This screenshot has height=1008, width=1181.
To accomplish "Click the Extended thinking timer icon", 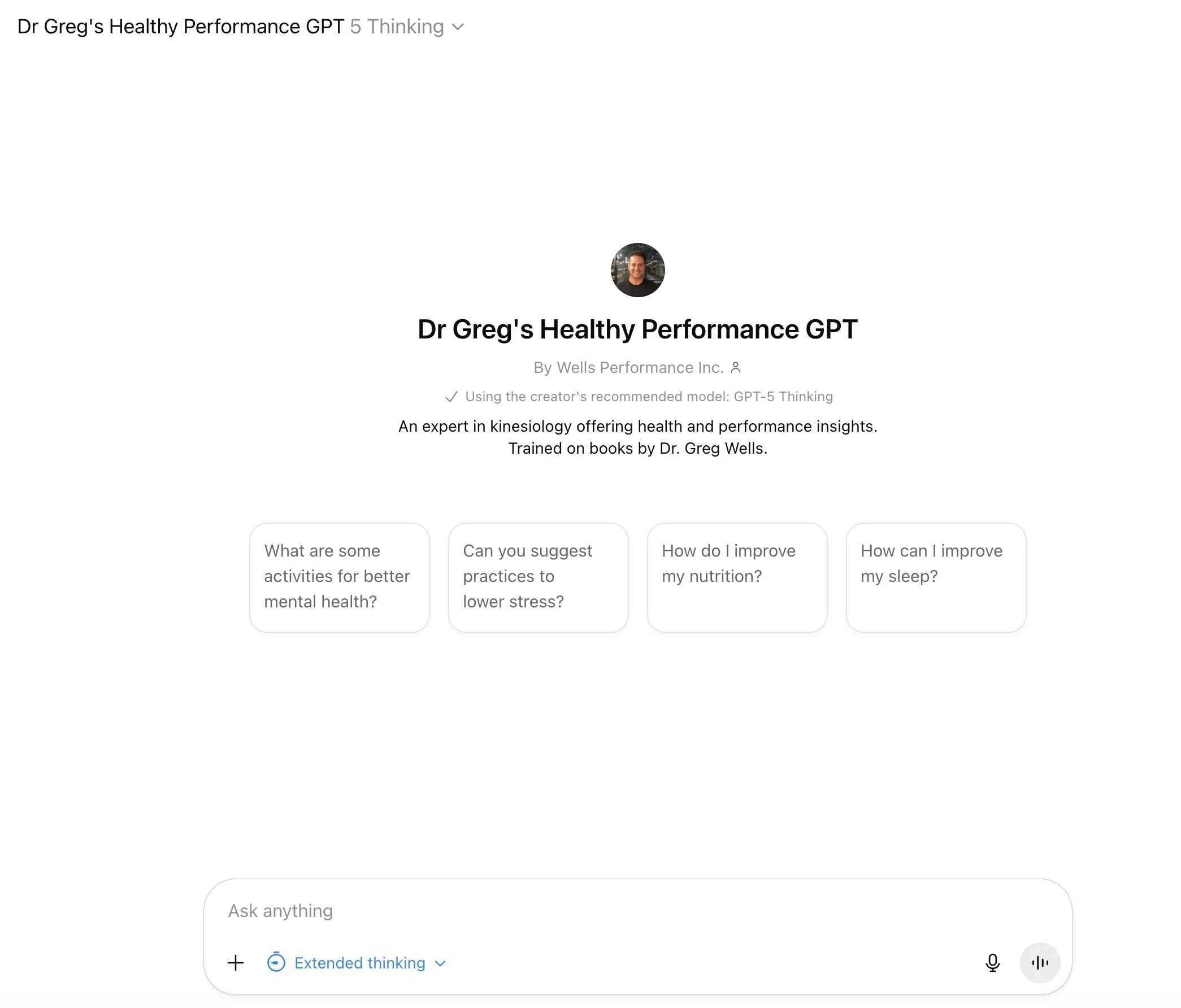I will point(276,962).
